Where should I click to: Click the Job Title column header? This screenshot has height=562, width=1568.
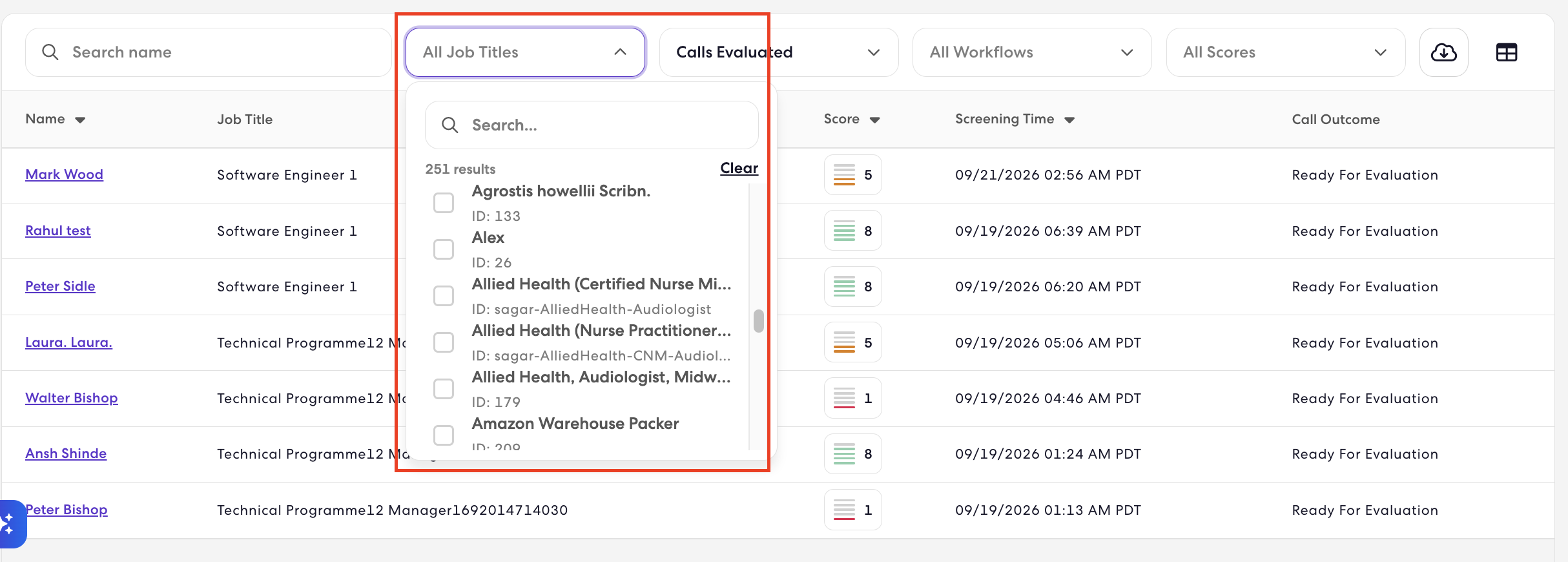245,120
